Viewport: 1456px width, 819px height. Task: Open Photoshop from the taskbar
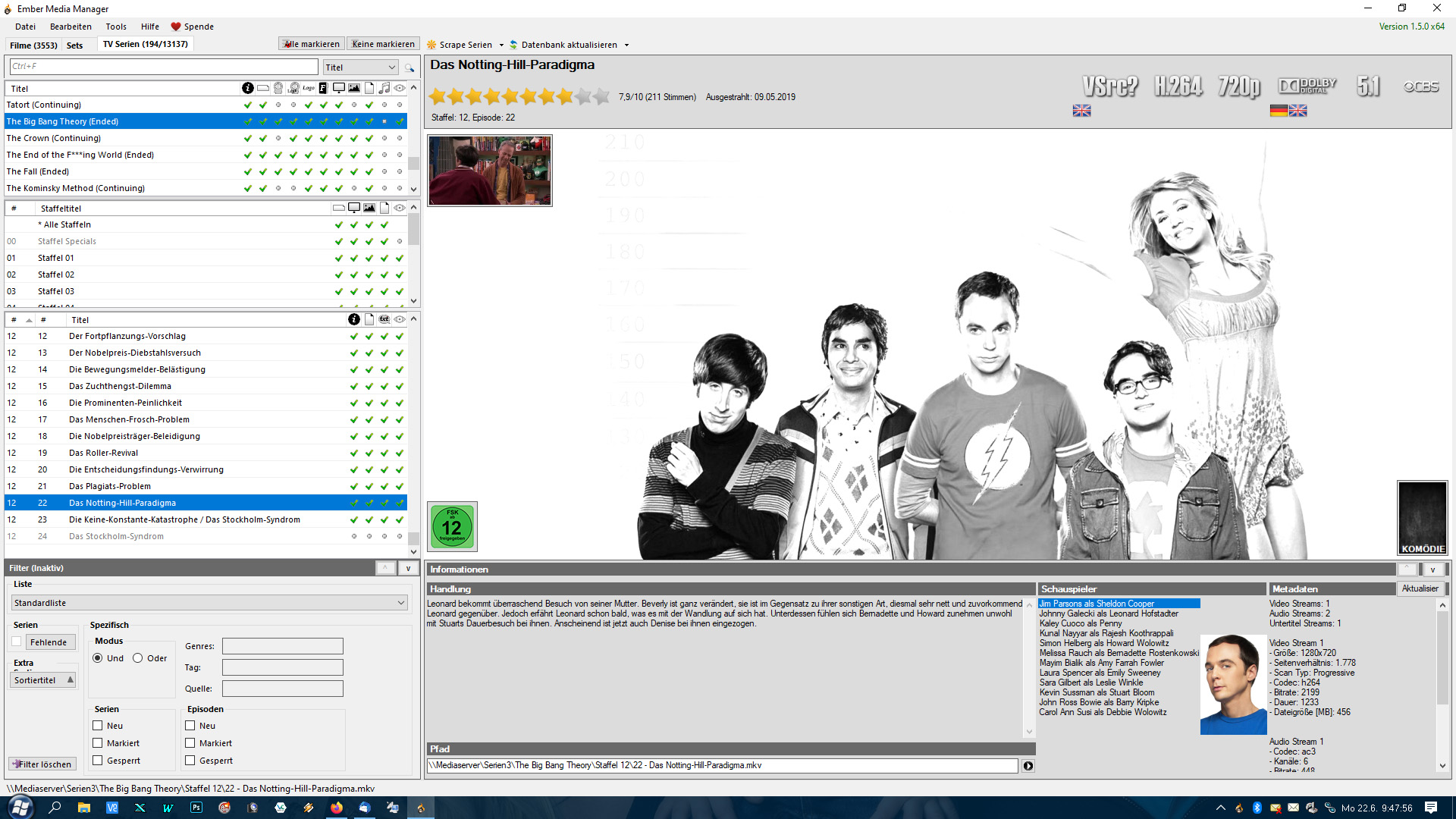pos(196,808)
